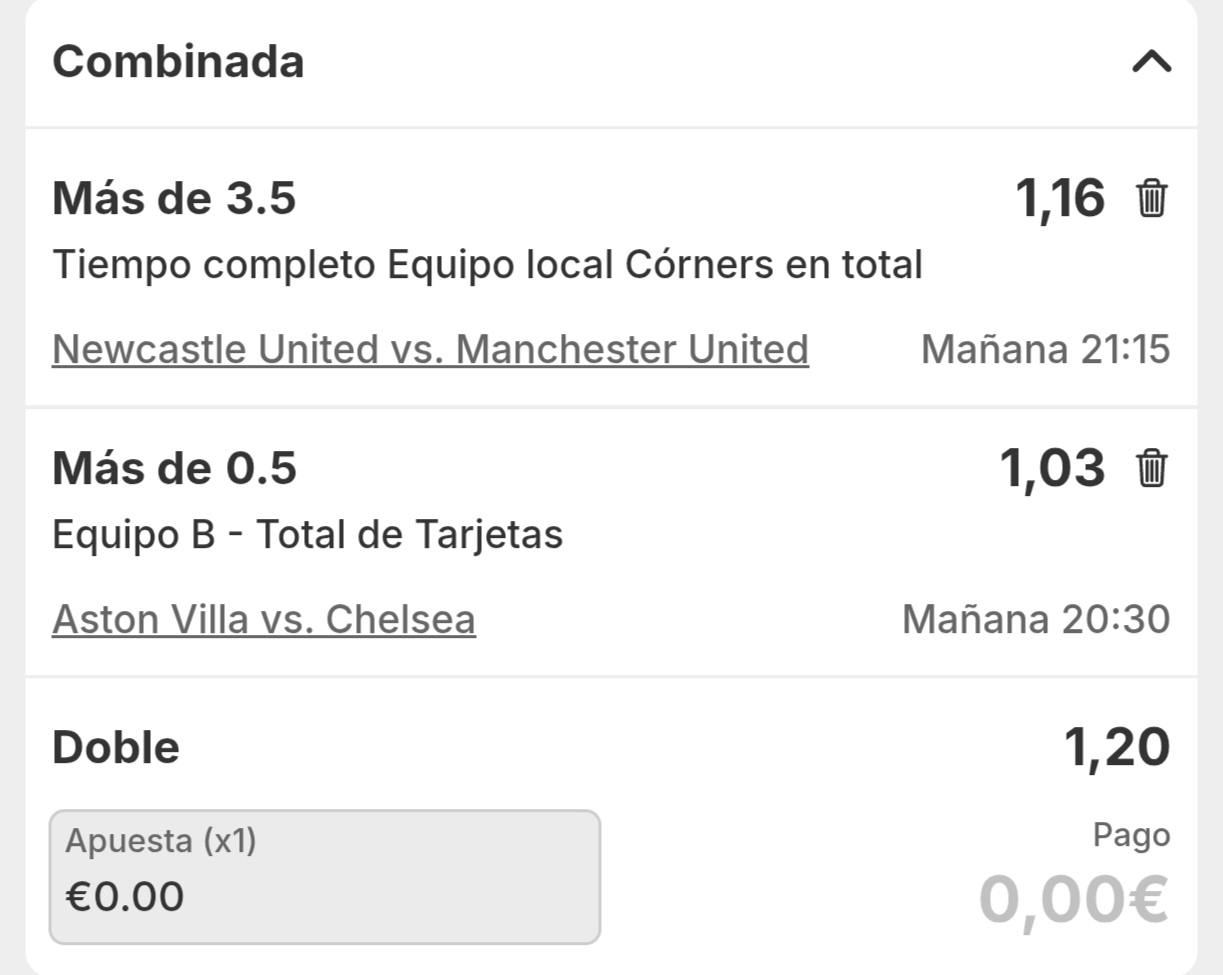Click the Más de 3.5 selection title
This screenshot has height=975, width=1223.
pyautogui.click(x=174, y=198)
